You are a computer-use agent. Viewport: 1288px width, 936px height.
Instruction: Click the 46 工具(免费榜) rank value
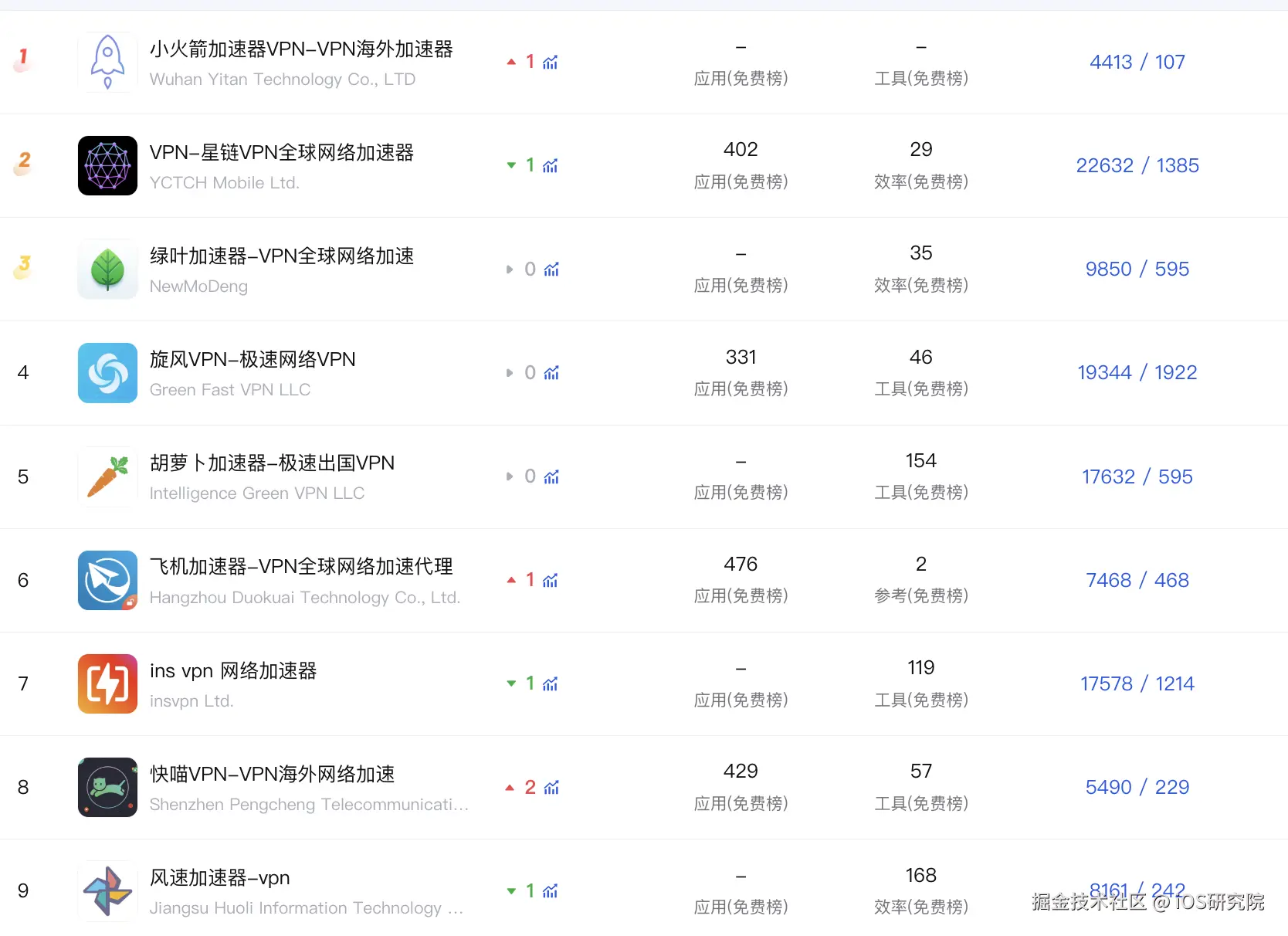[x=921, y=357]
